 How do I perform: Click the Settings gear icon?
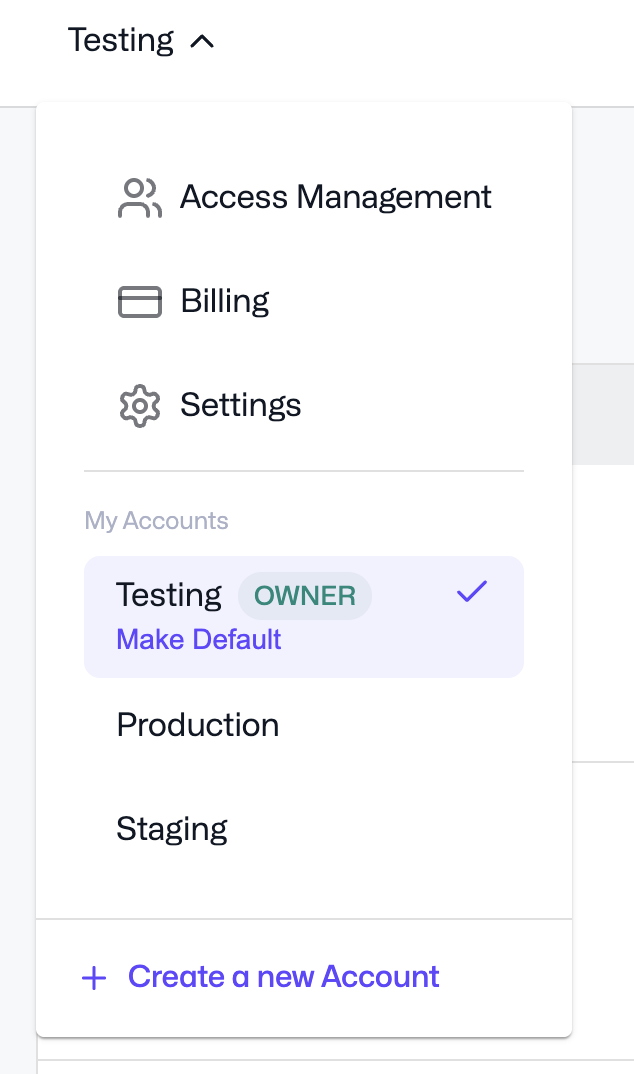pos(140,405)
